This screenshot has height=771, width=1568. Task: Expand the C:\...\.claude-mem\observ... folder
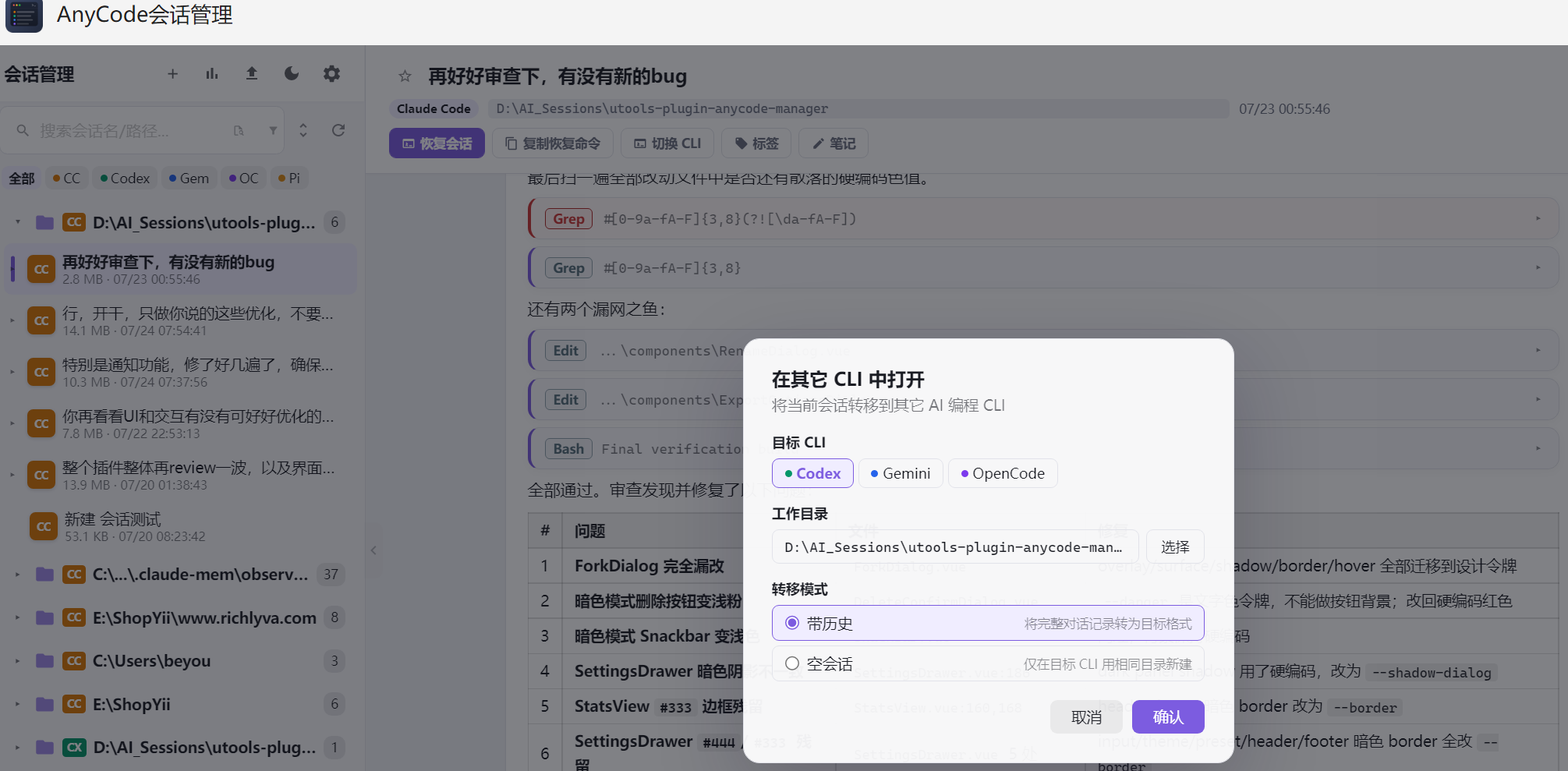tap(18, 575)
